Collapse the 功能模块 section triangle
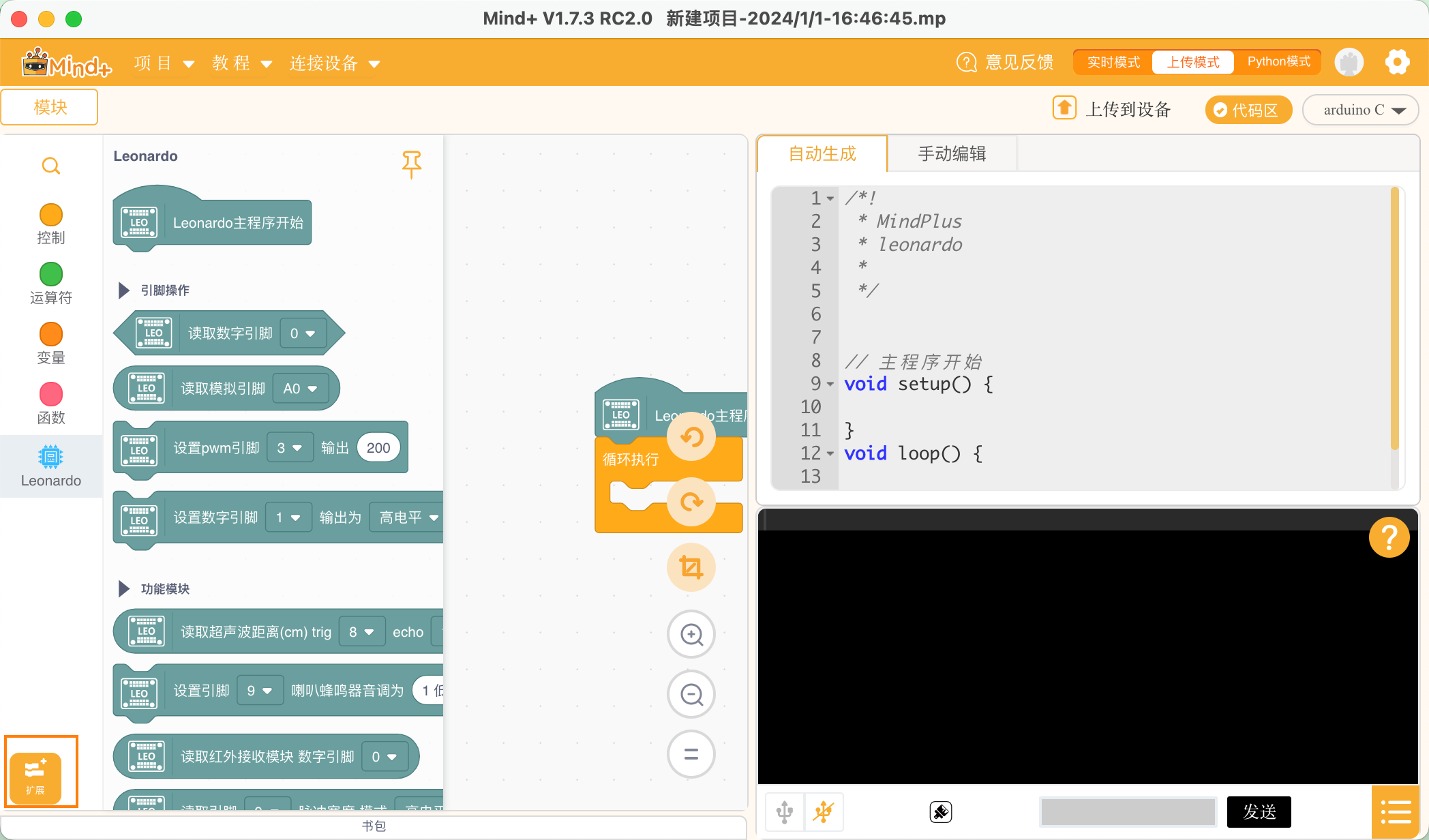The width and height of the screenshot is (1429, 840). [x=123, y=589]
